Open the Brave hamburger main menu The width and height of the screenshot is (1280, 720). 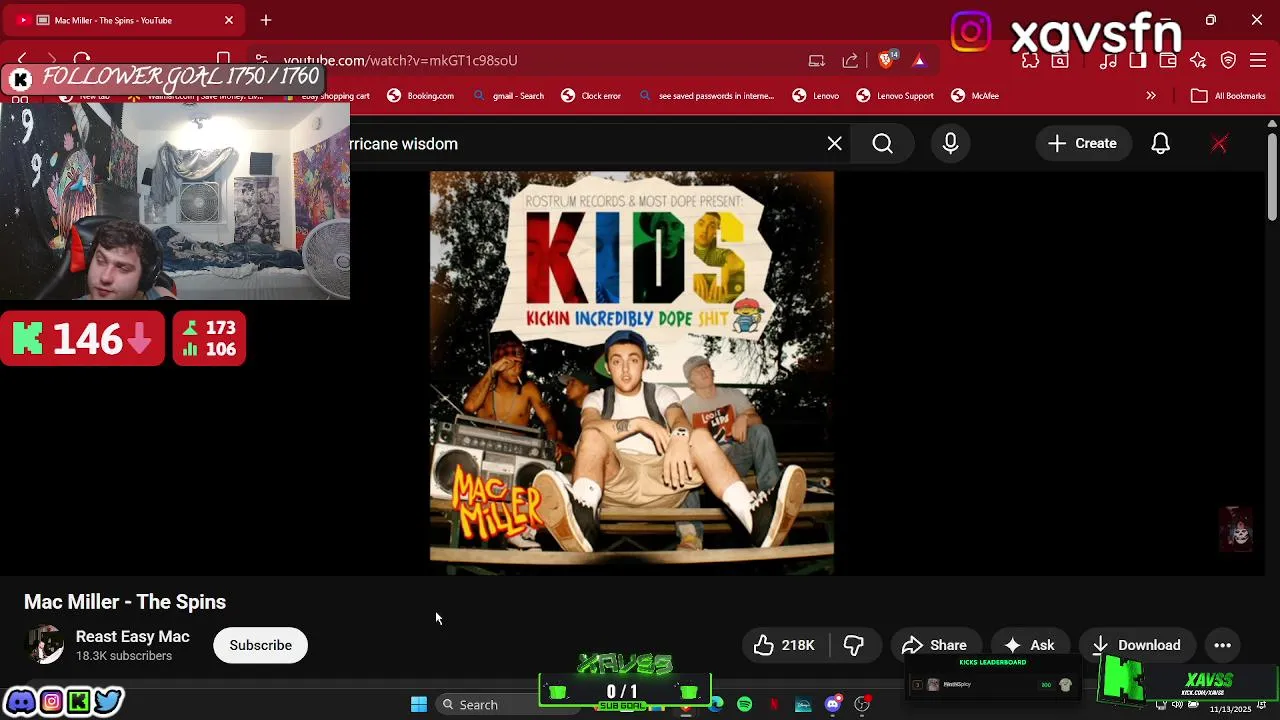click(x=1259, y=61)
